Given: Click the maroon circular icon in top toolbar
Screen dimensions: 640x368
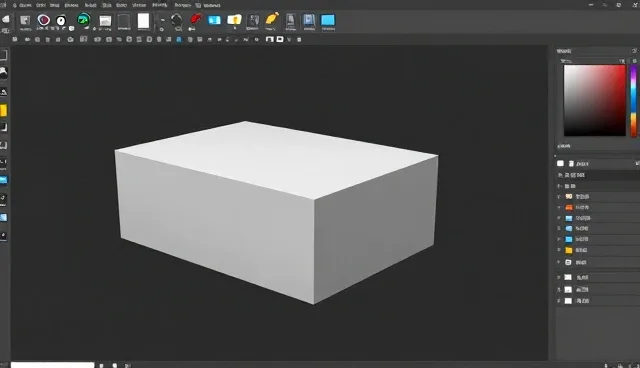Looking at the screenshot, I should click(44, 20).
